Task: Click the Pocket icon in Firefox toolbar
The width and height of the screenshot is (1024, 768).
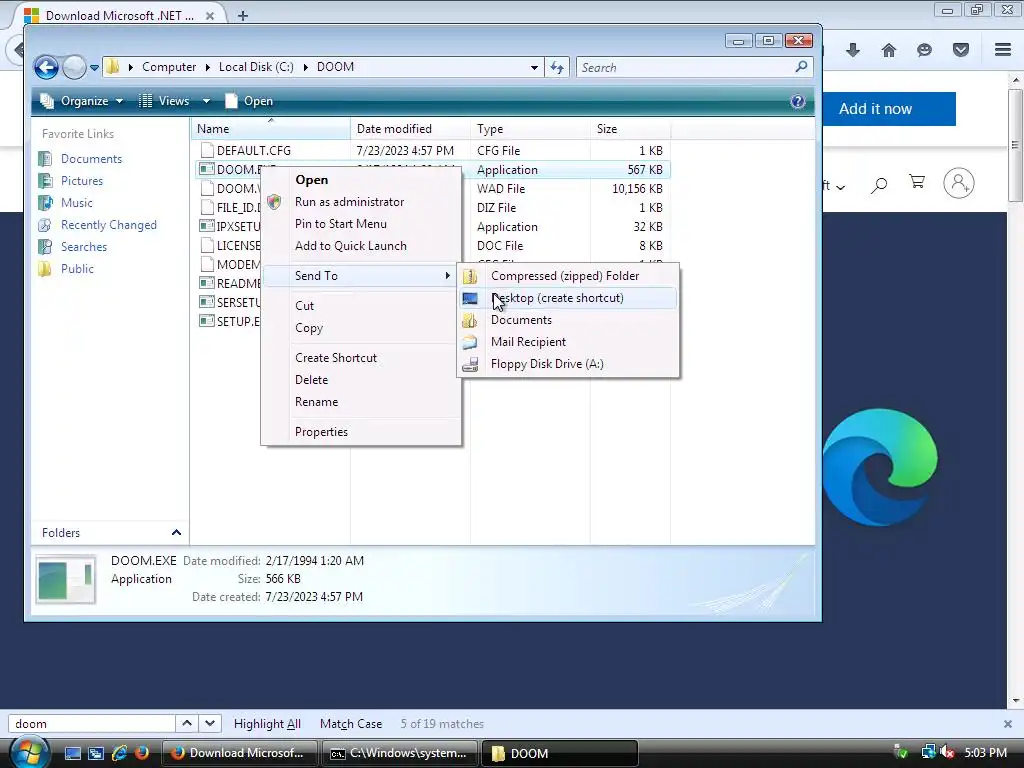Action: tap(961, 50)
